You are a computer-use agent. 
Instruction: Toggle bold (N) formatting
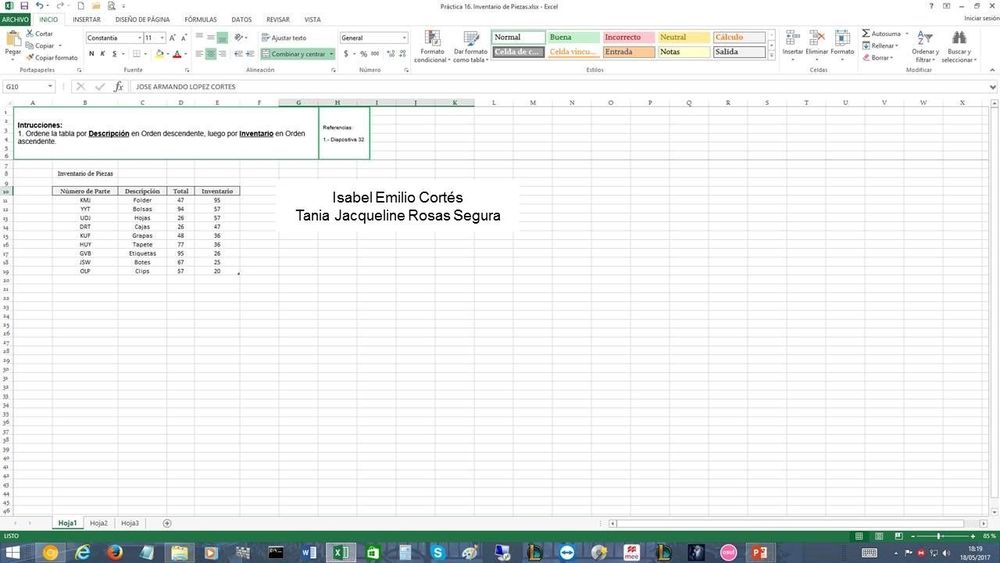90,54
